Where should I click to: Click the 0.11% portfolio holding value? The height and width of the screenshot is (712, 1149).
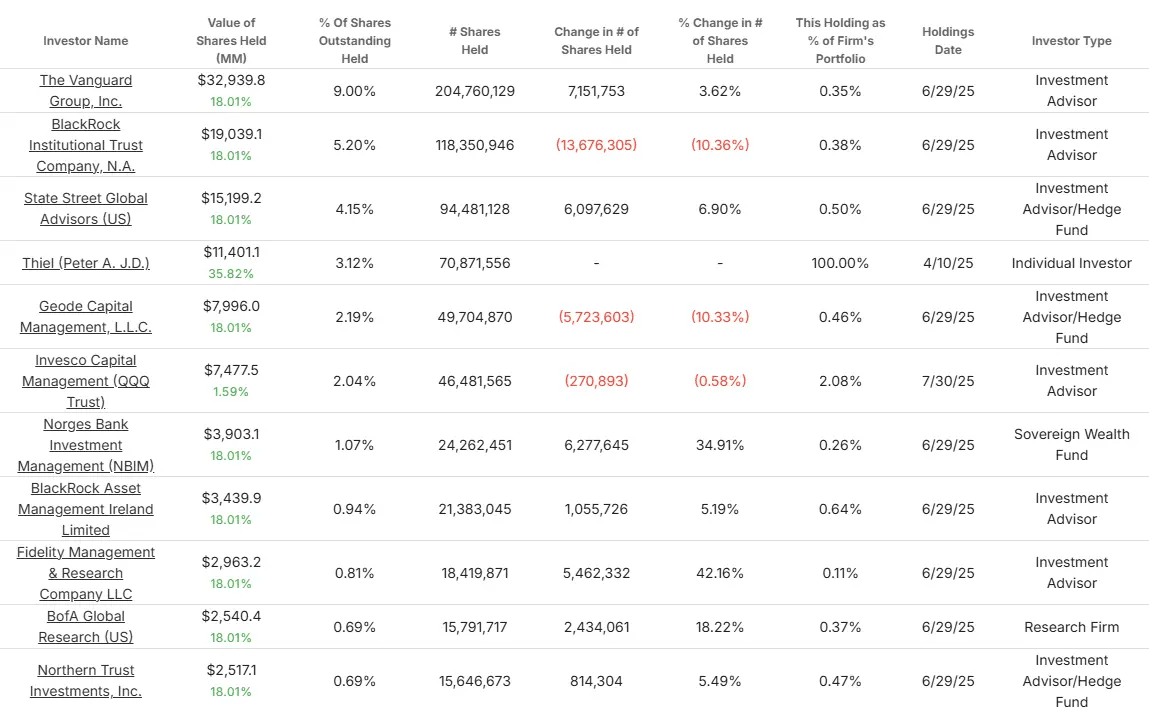[840, 573]
